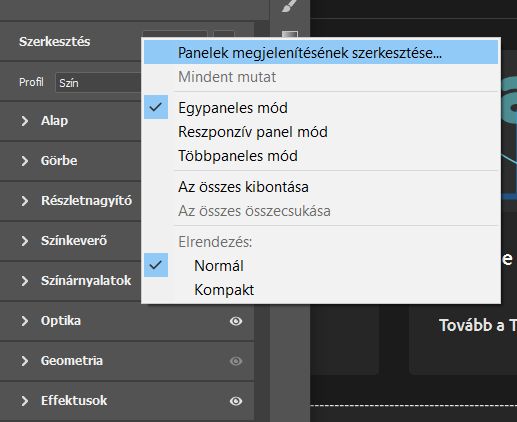
Task: Click the Mindent mutat menu entry
Action: click(x=321, y=77)
